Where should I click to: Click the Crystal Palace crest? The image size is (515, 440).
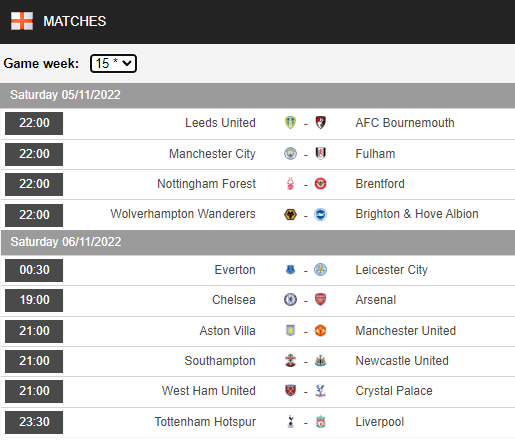320,391
